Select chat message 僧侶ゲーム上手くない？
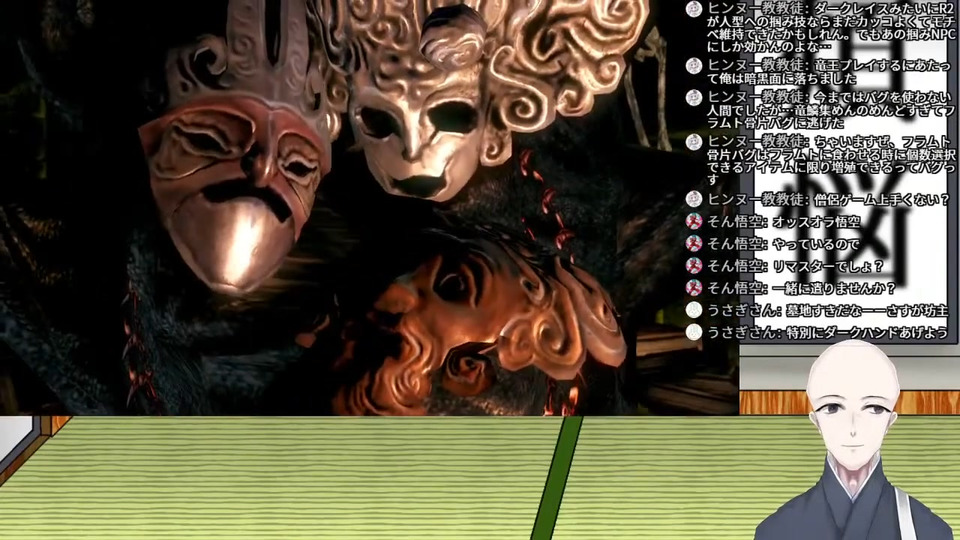 point(828,200)
